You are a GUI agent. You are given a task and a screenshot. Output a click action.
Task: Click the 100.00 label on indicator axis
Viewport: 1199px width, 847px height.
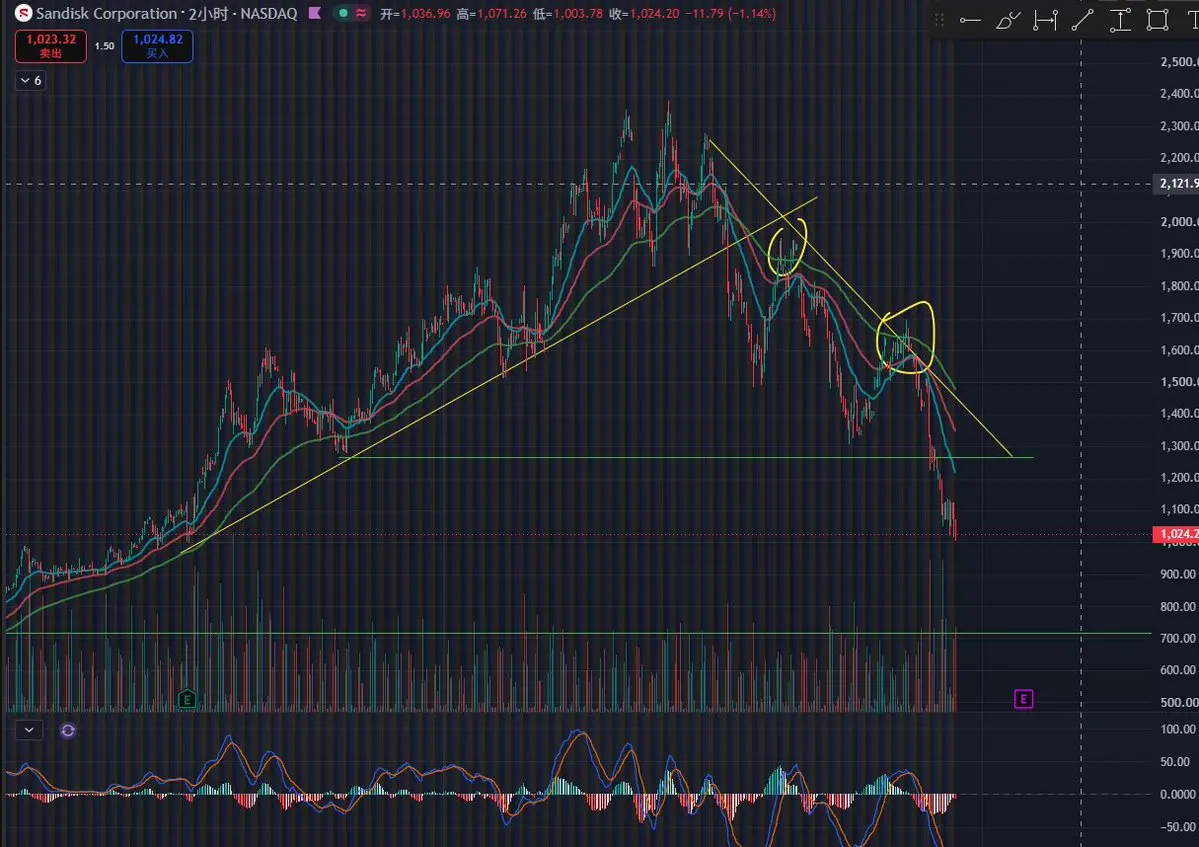1178,729
